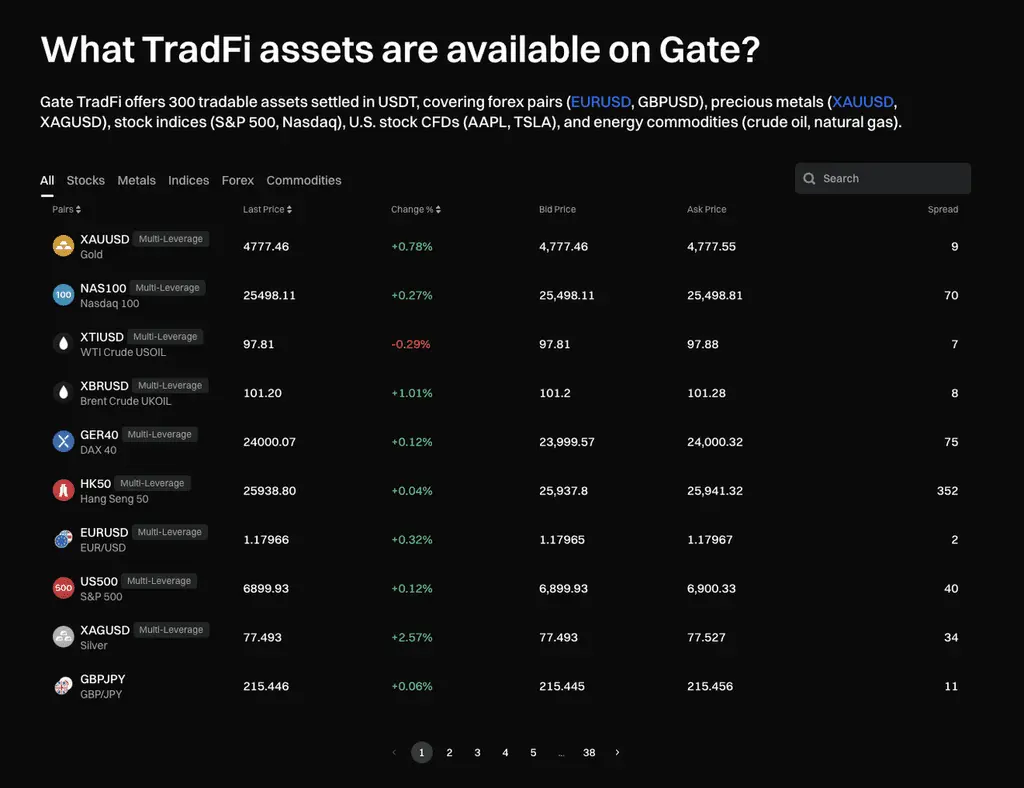
Task: Click the XTIUSD crude oil drop icon
Action: [63, 344]
